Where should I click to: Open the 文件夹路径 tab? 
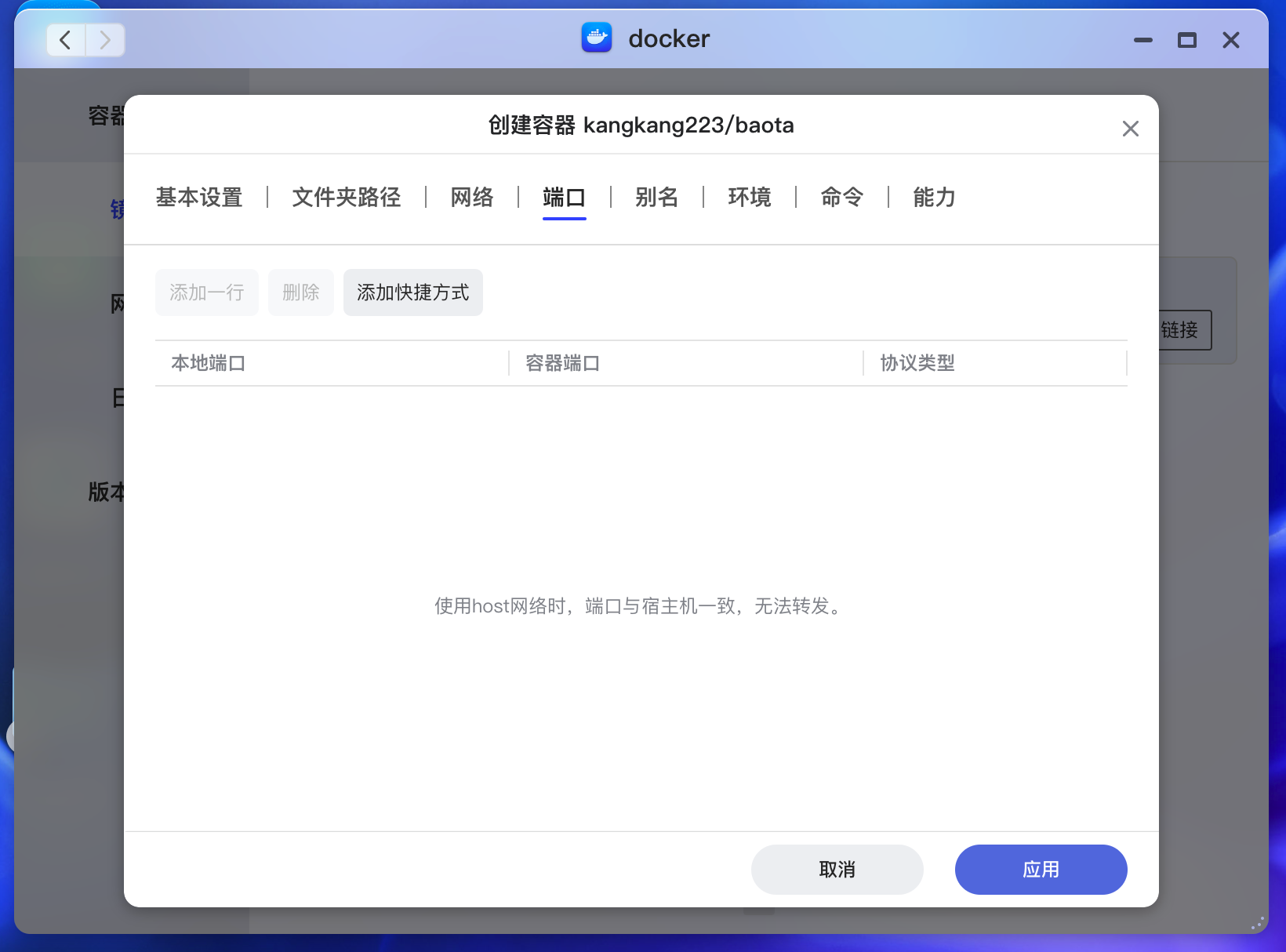coord(347,197)
